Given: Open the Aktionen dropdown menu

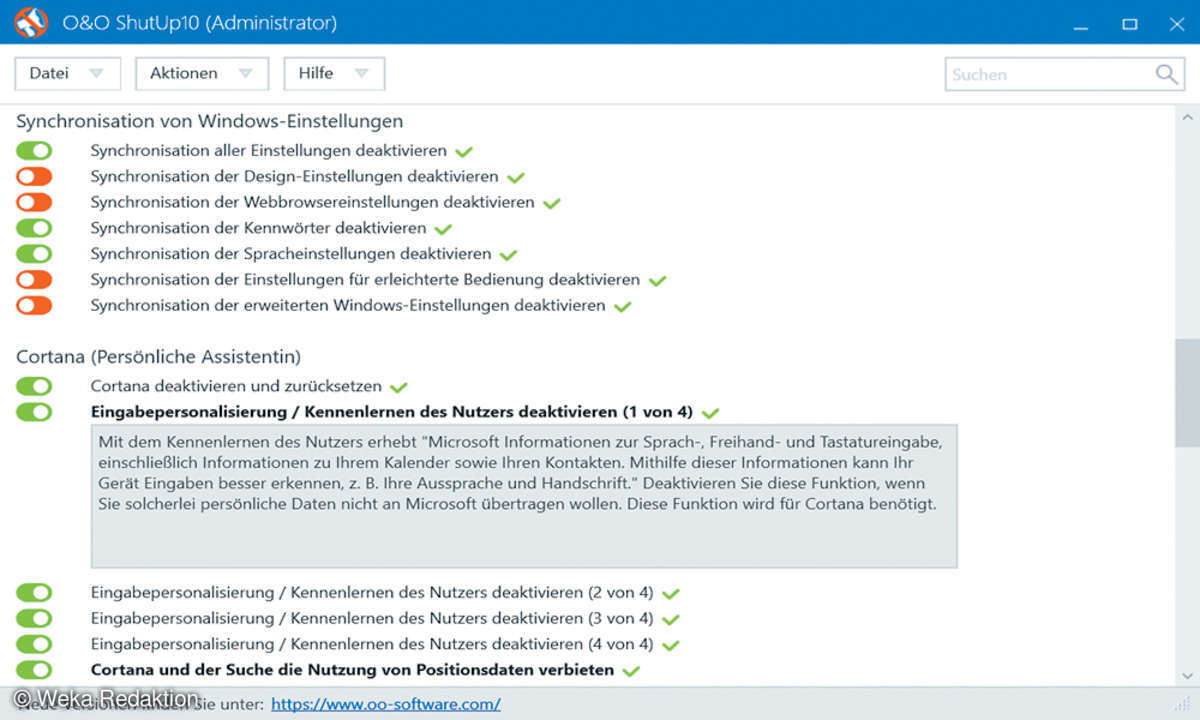Looking at the screenshot, I should pyautogui.click(x=202, y=73).
